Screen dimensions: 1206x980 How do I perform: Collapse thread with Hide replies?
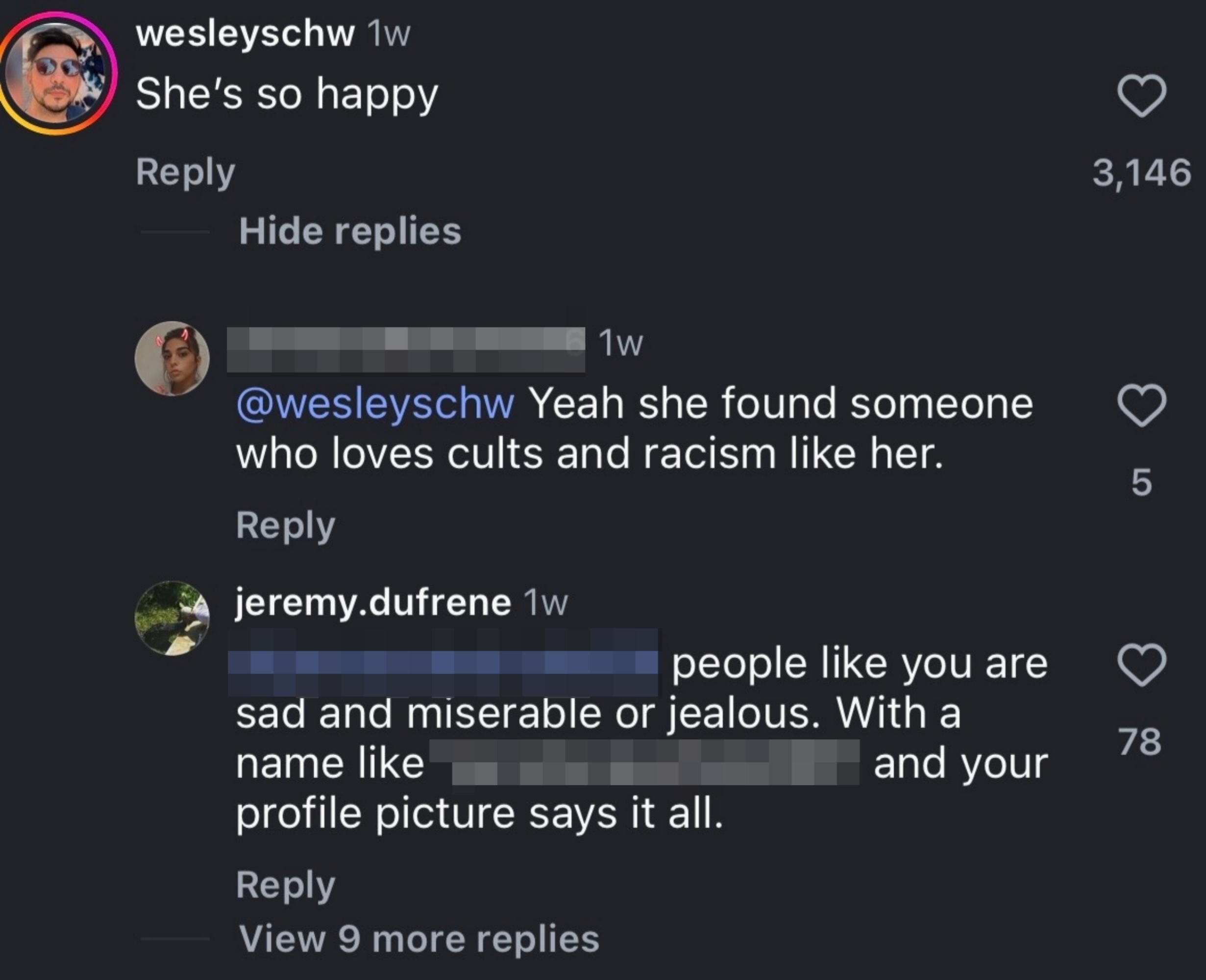(x=350, y=231)
